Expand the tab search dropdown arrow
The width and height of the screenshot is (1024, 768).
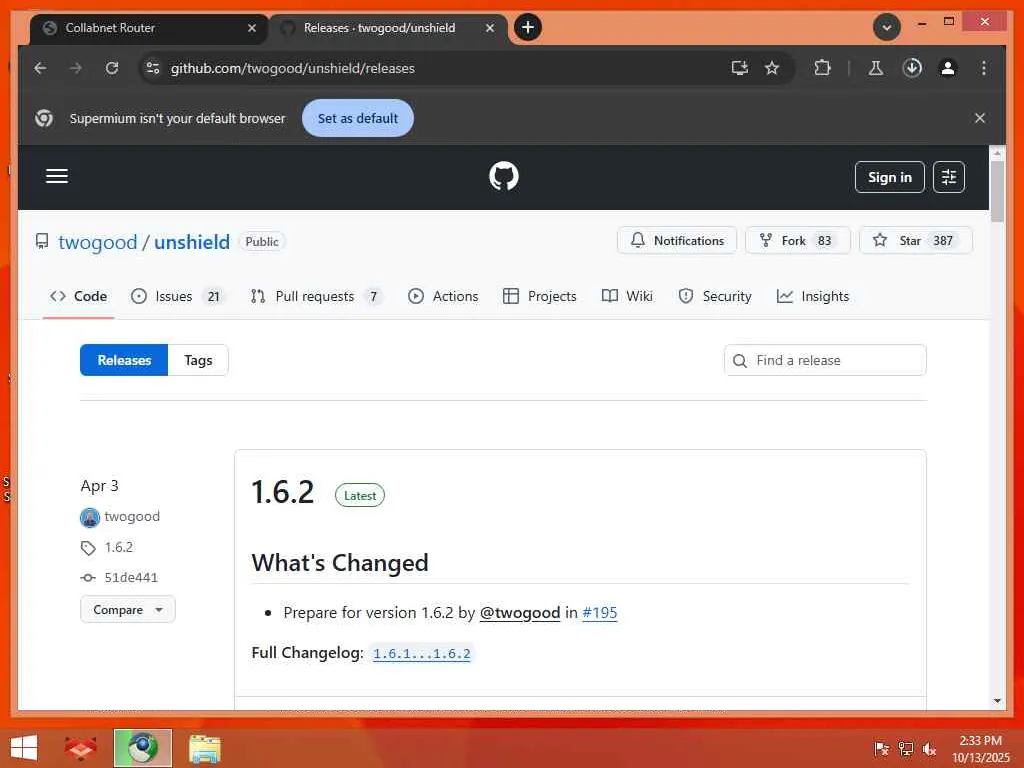tap(886, 27)
